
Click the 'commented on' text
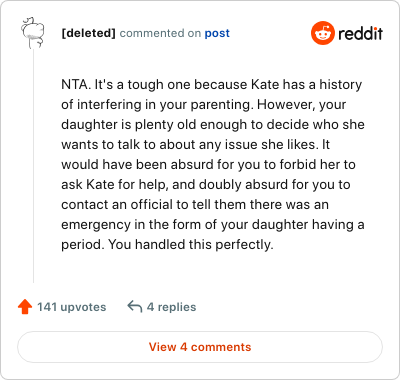pyautogui.click(x=160, y=33)
